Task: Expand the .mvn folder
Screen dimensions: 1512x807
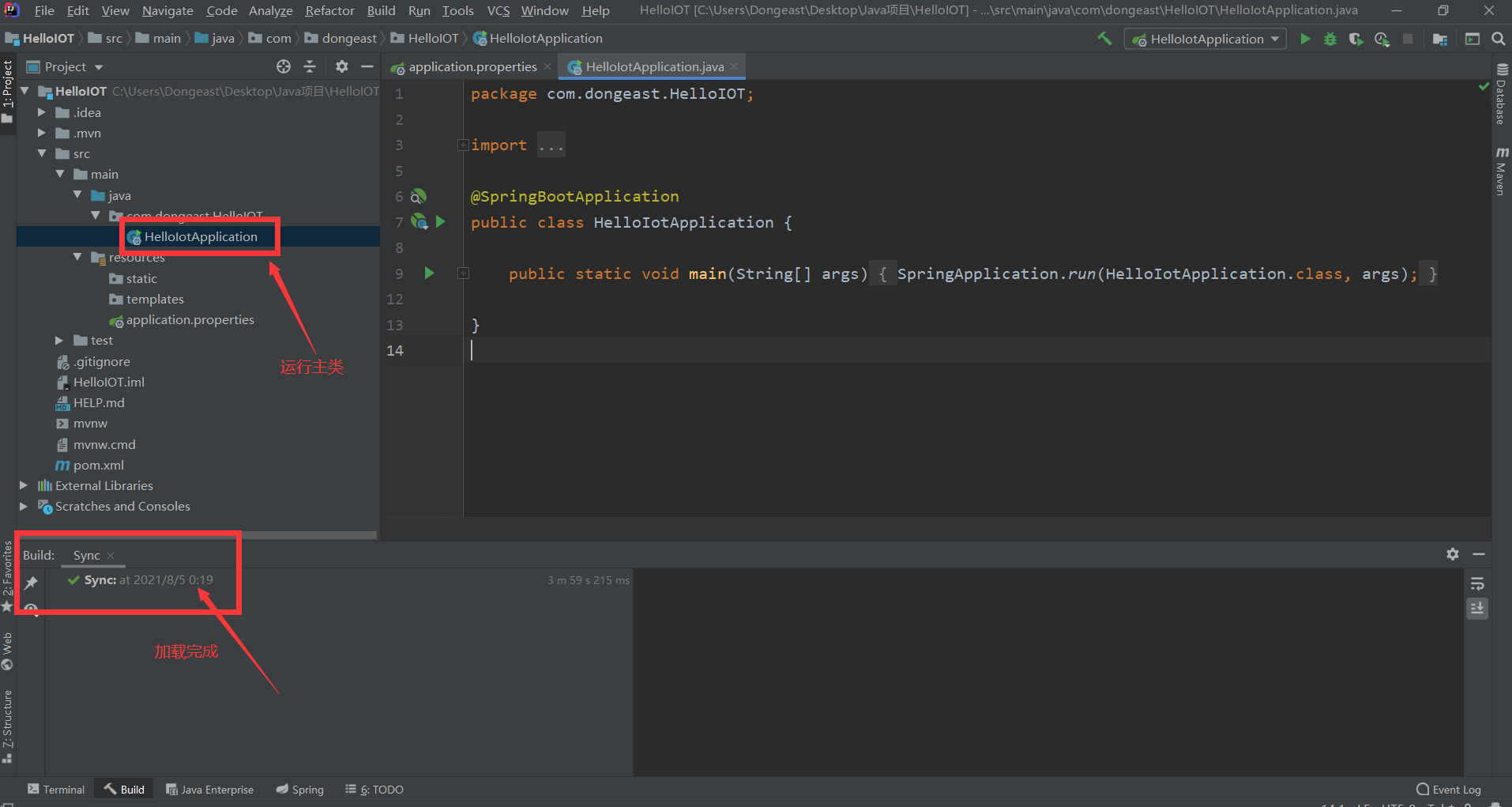Action: coord(42,133)
